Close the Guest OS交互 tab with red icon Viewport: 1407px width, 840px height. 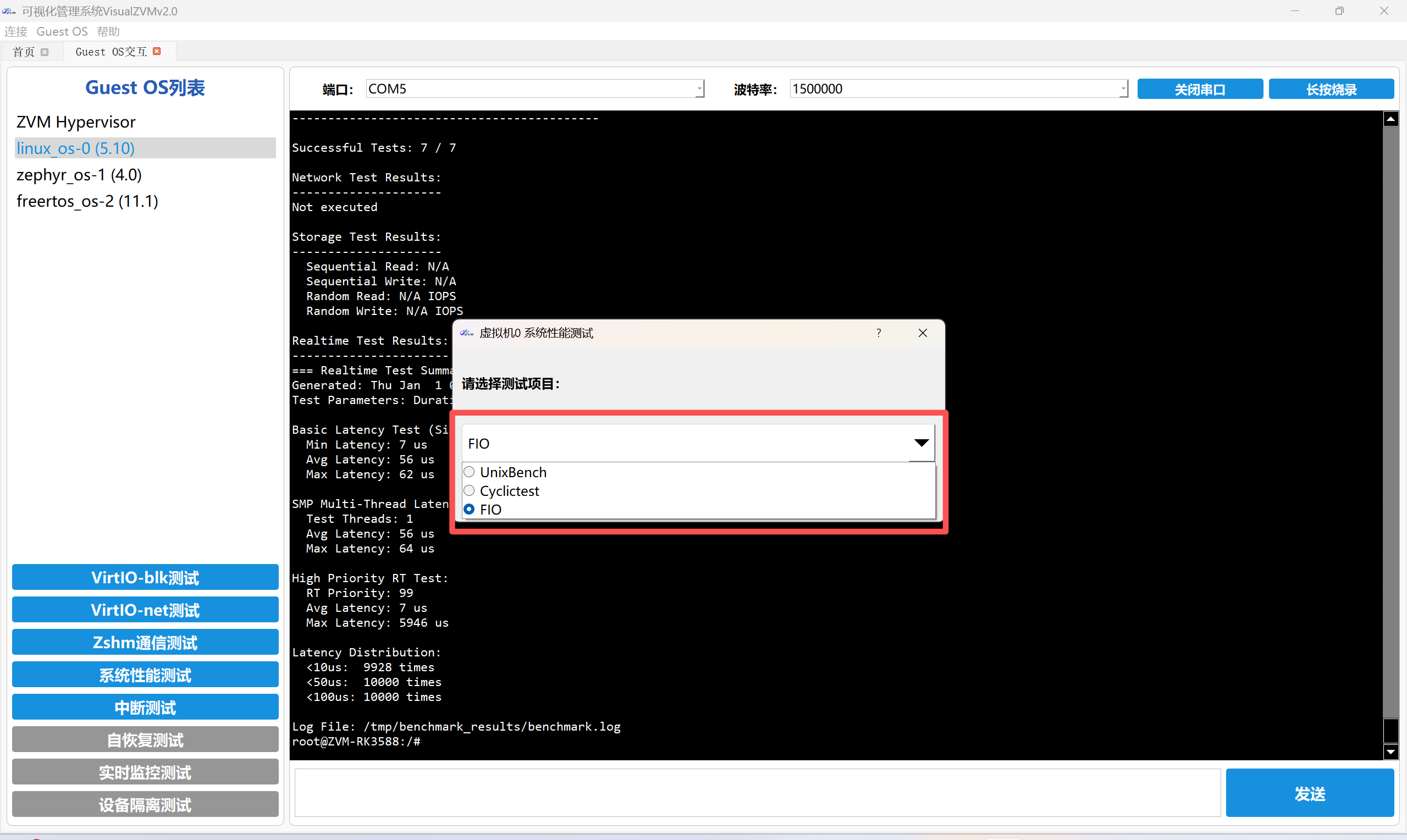pos(157,52)
